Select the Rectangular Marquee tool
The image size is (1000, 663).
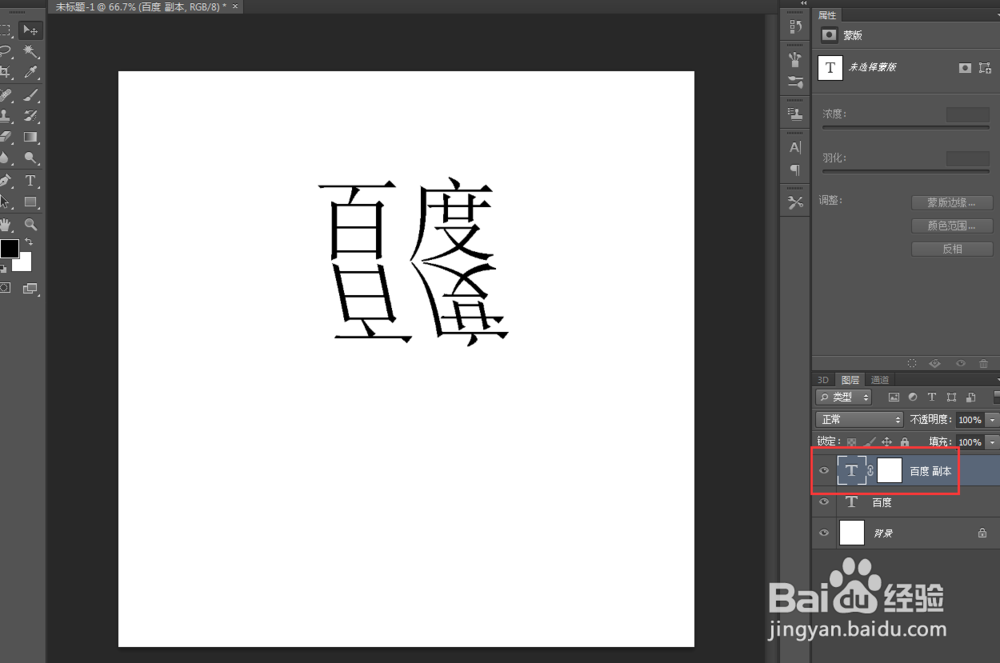click(x=5, y=30)
